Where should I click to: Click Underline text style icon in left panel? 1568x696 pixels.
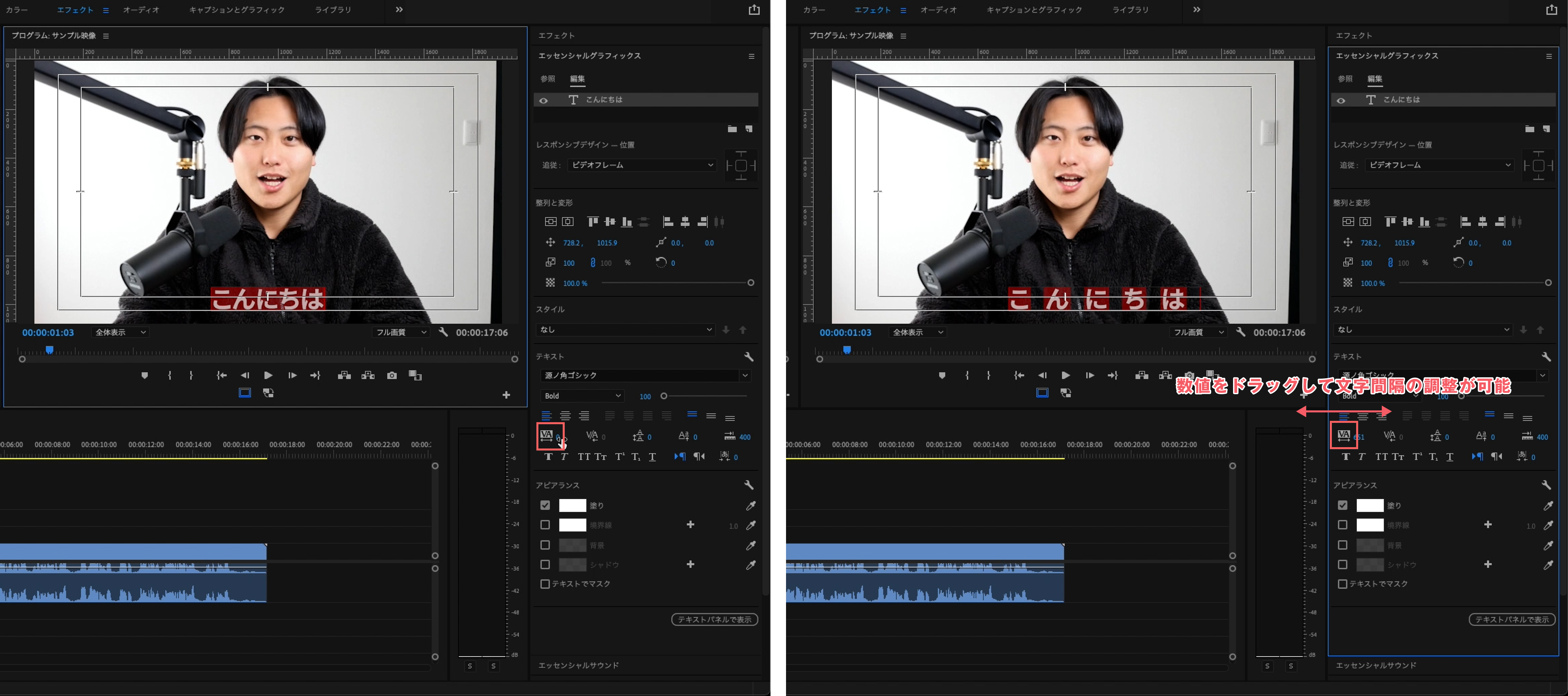tap(652, 456)
